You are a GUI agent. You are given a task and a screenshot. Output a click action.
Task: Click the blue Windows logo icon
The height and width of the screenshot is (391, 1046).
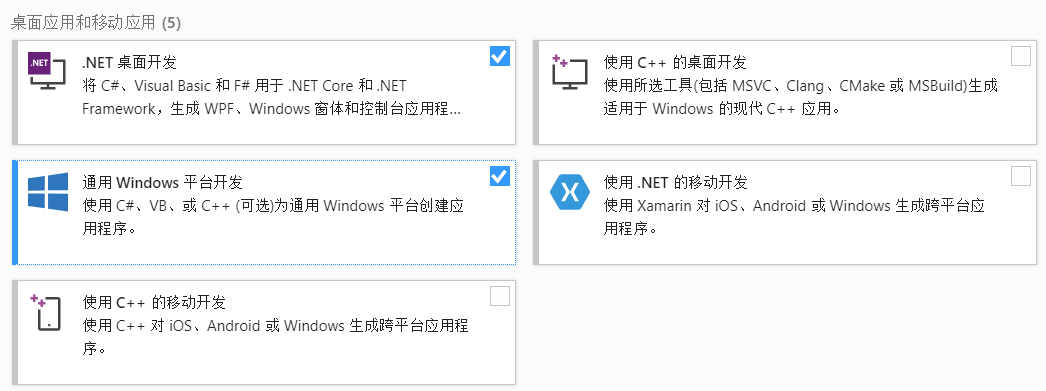(x=48, y=191)
